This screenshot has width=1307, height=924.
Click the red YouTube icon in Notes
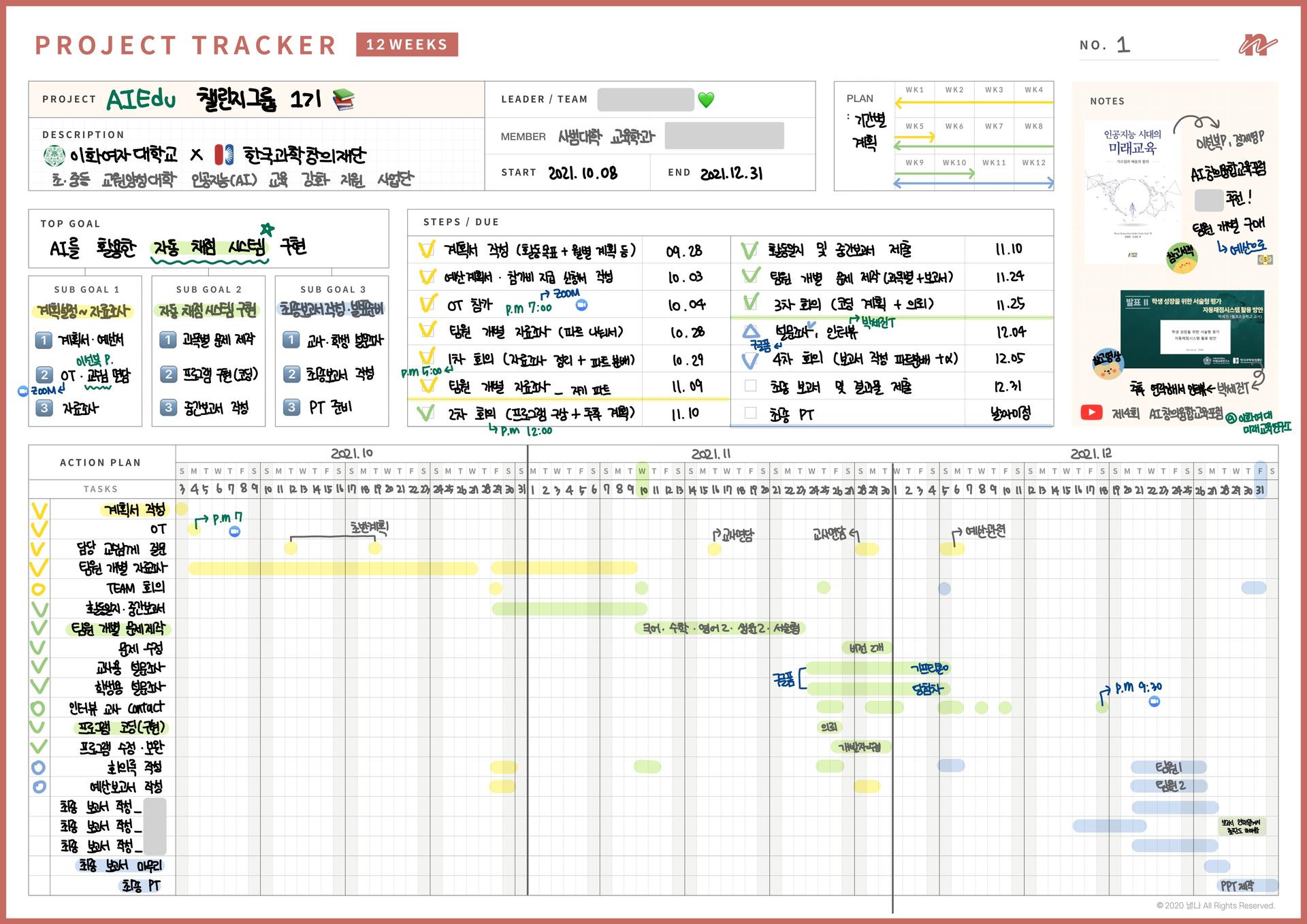[x=1091, y=412]
